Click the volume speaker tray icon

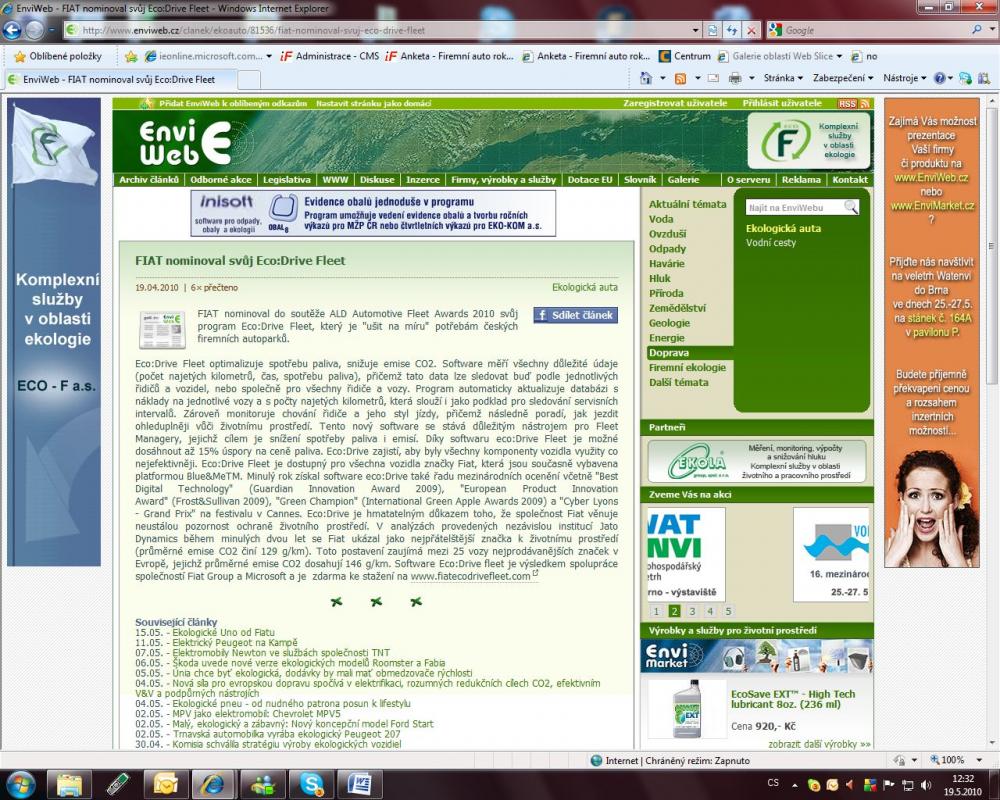(x=925, y=785)
